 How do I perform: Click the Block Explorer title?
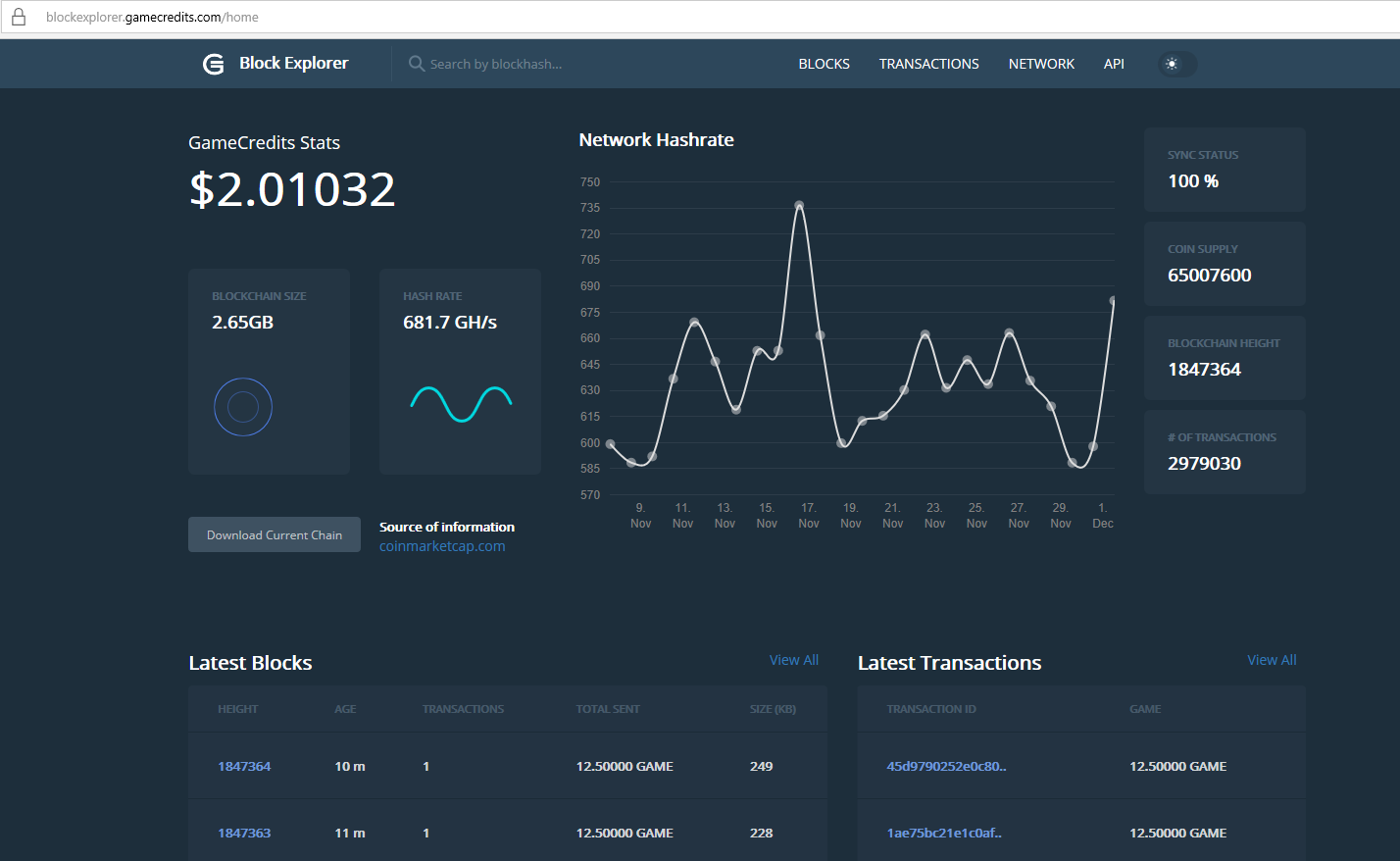(294, 63)
